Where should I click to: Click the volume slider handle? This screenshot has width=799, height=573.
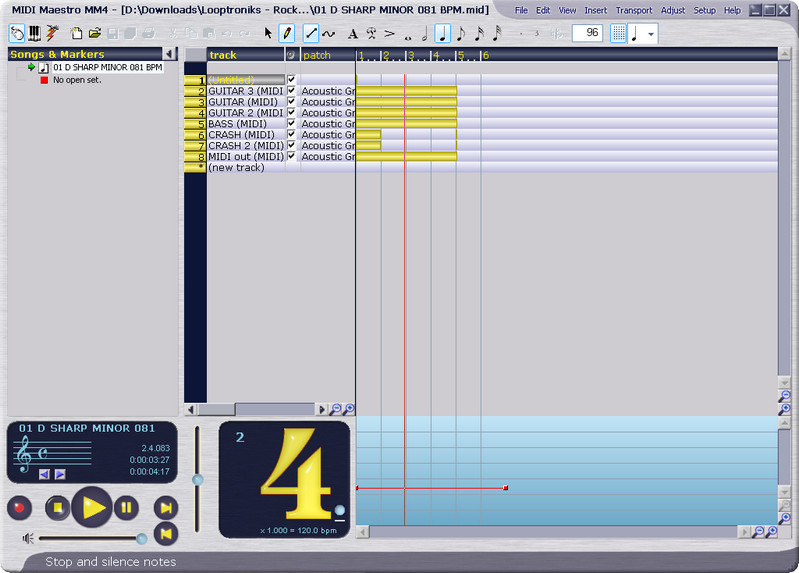(x=141, y=538)
